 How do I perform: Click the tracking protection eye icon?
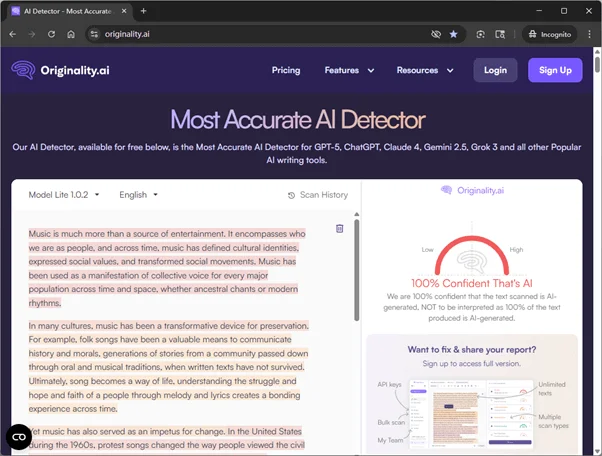pyautogui.click(x=436, y=34)
